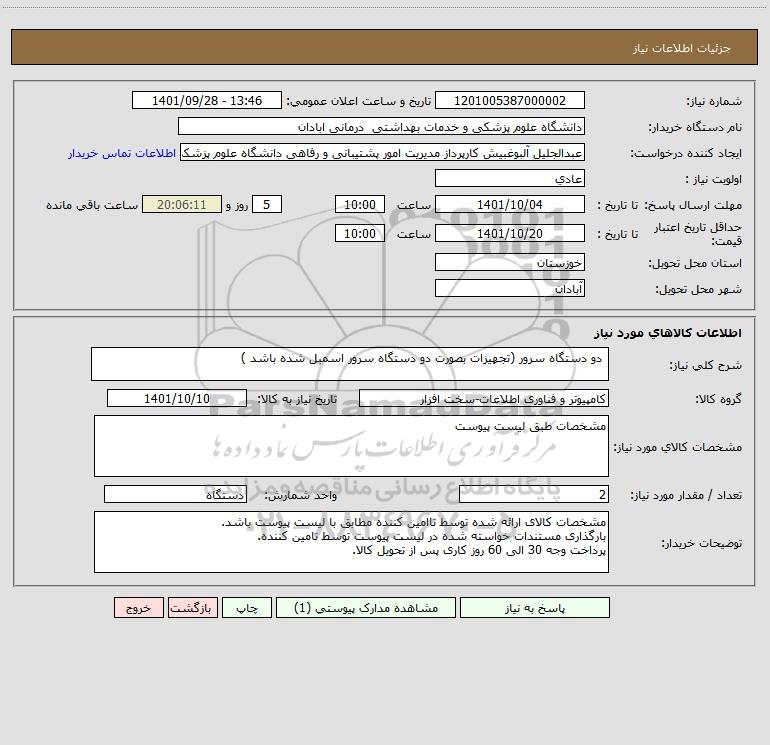Click response deadline time 10:00 field

(x=359, y=205)
